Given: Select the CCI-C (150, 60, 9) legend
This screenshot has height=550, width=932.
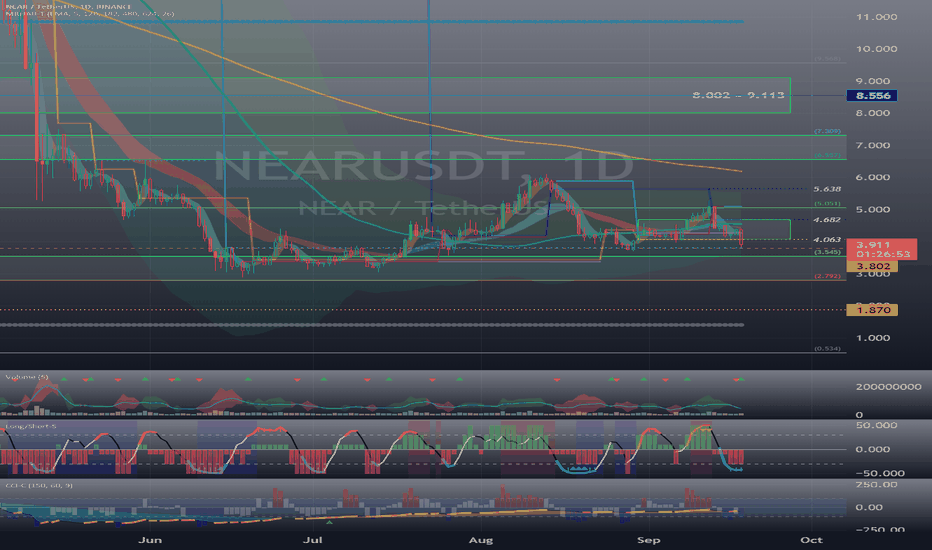Looking at the screenshot, I should (x=39, y=486).
